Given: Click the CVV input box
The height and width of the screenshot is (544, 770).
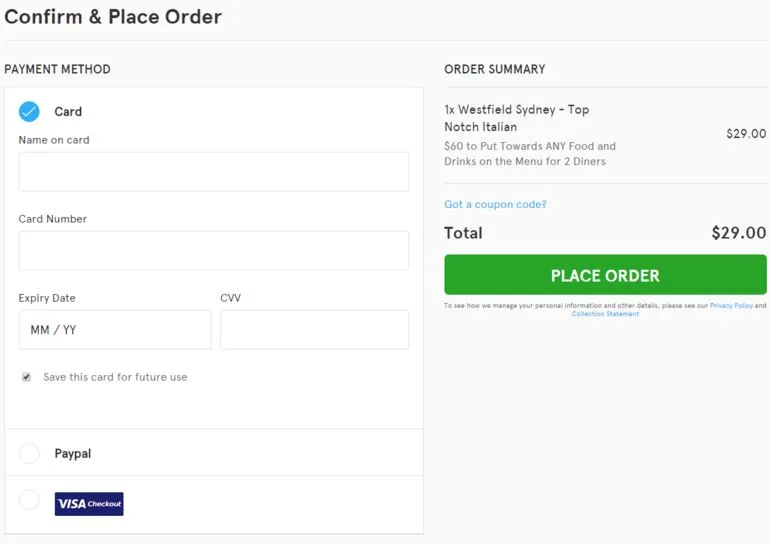Looking at the screenshot, I should 314,329.
